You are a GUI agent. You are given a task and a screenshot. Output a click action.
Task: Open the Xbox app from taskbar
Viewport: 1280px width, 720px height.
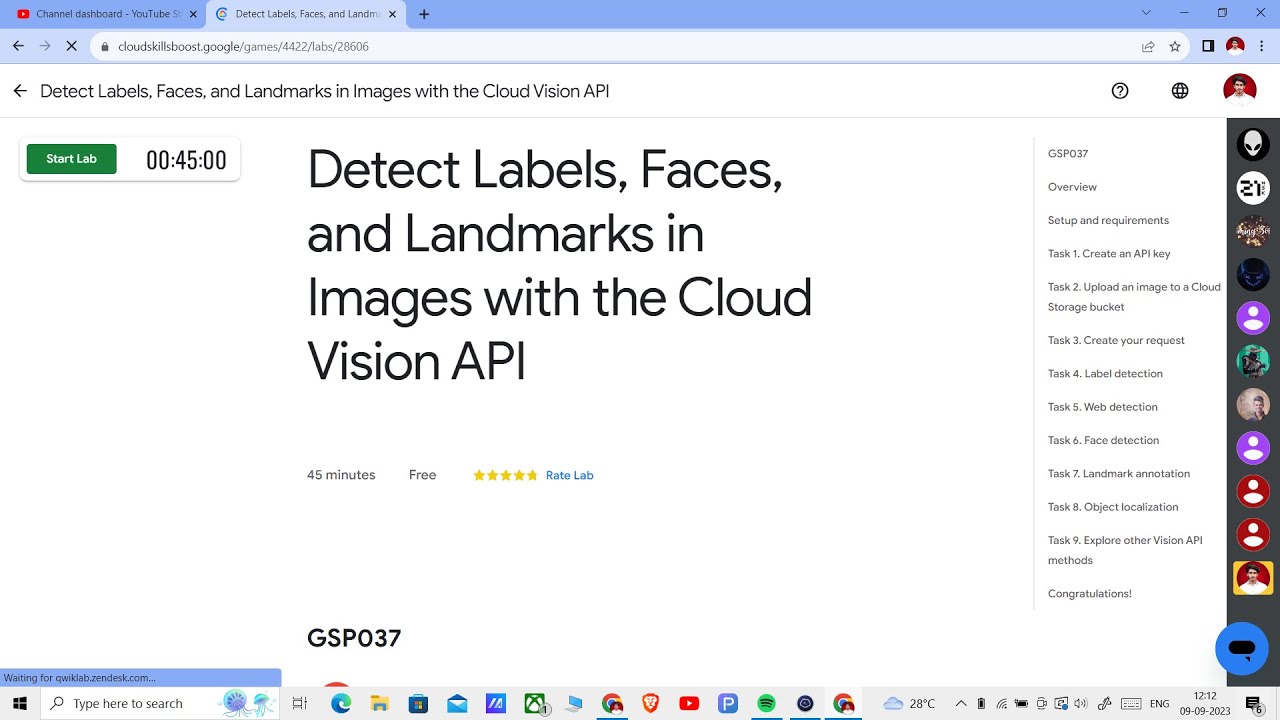click(536, 703)
